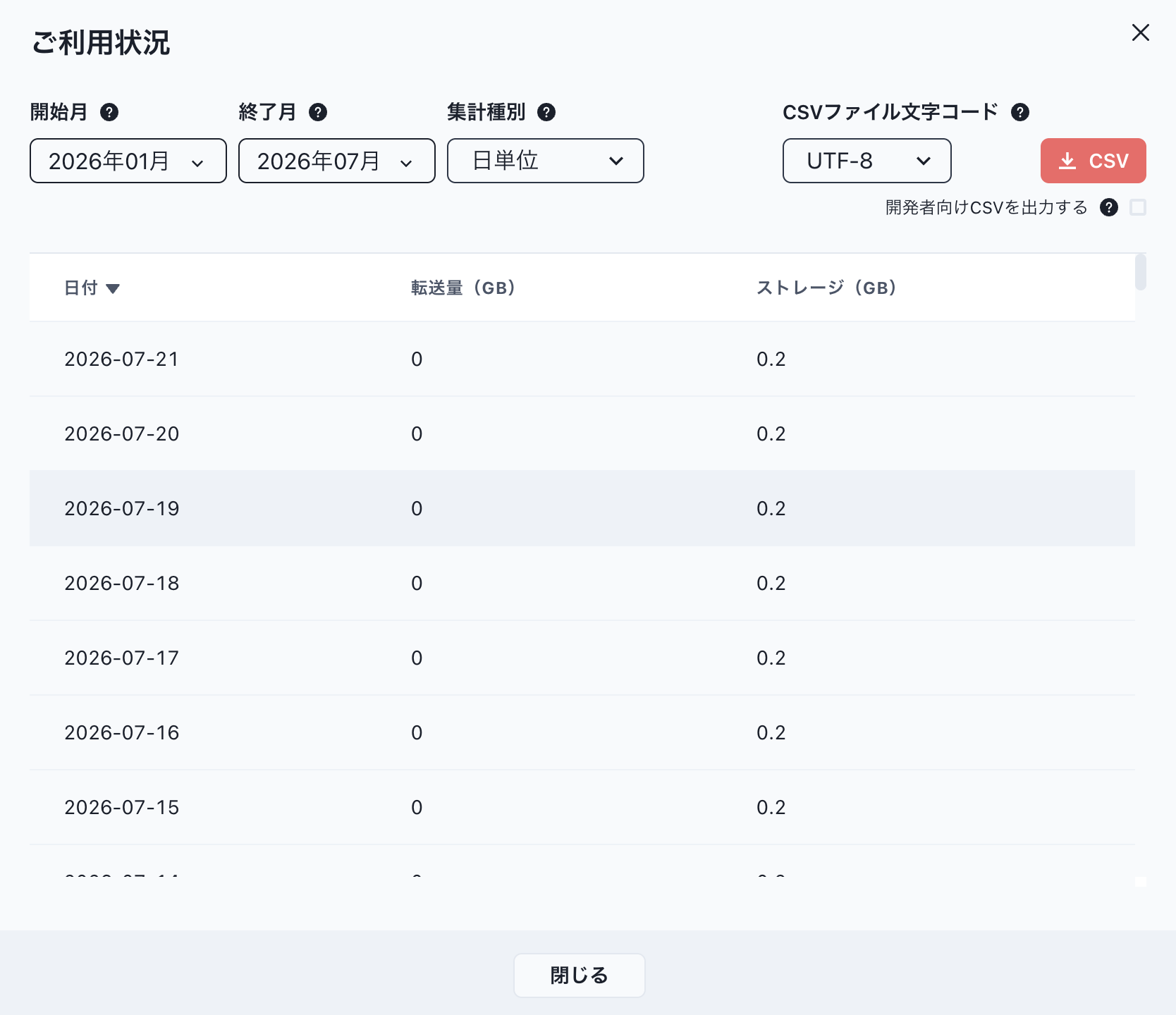The width and height of the screenshot is (1176, 1015).
Task: Download usage data with the CSV button
Action: [1094, 161]
